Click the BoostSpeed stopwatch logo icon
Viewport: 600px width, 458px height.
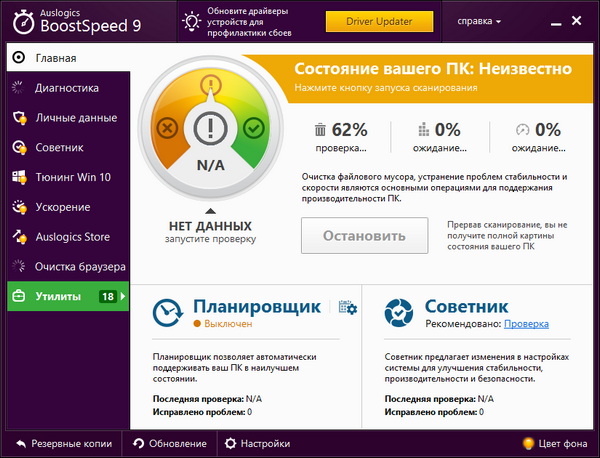23,22
